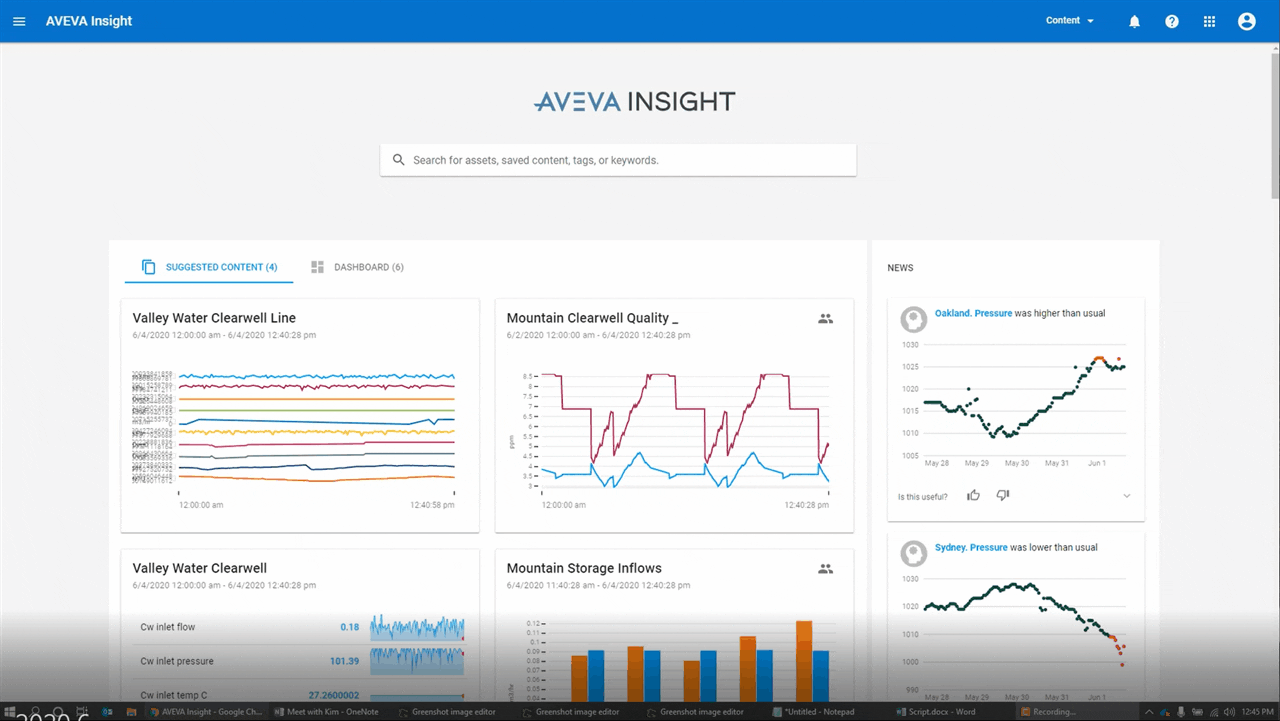Switch to AVEVA Insight Chrome taskbar item
The width and height of the screenshot is (1280, 721).
[206, 712]
